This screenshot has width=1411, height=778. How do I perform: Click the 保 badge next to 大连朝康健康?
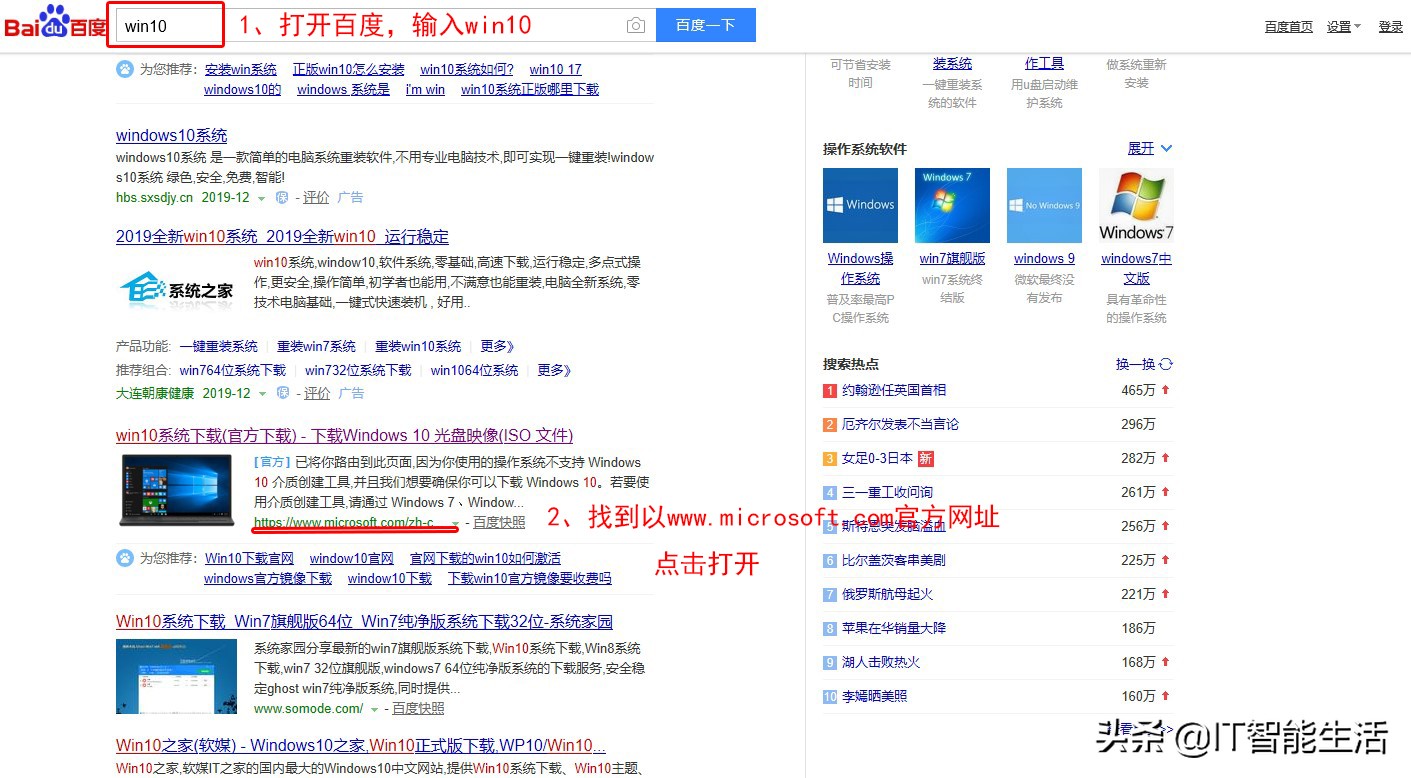[285, 393]
